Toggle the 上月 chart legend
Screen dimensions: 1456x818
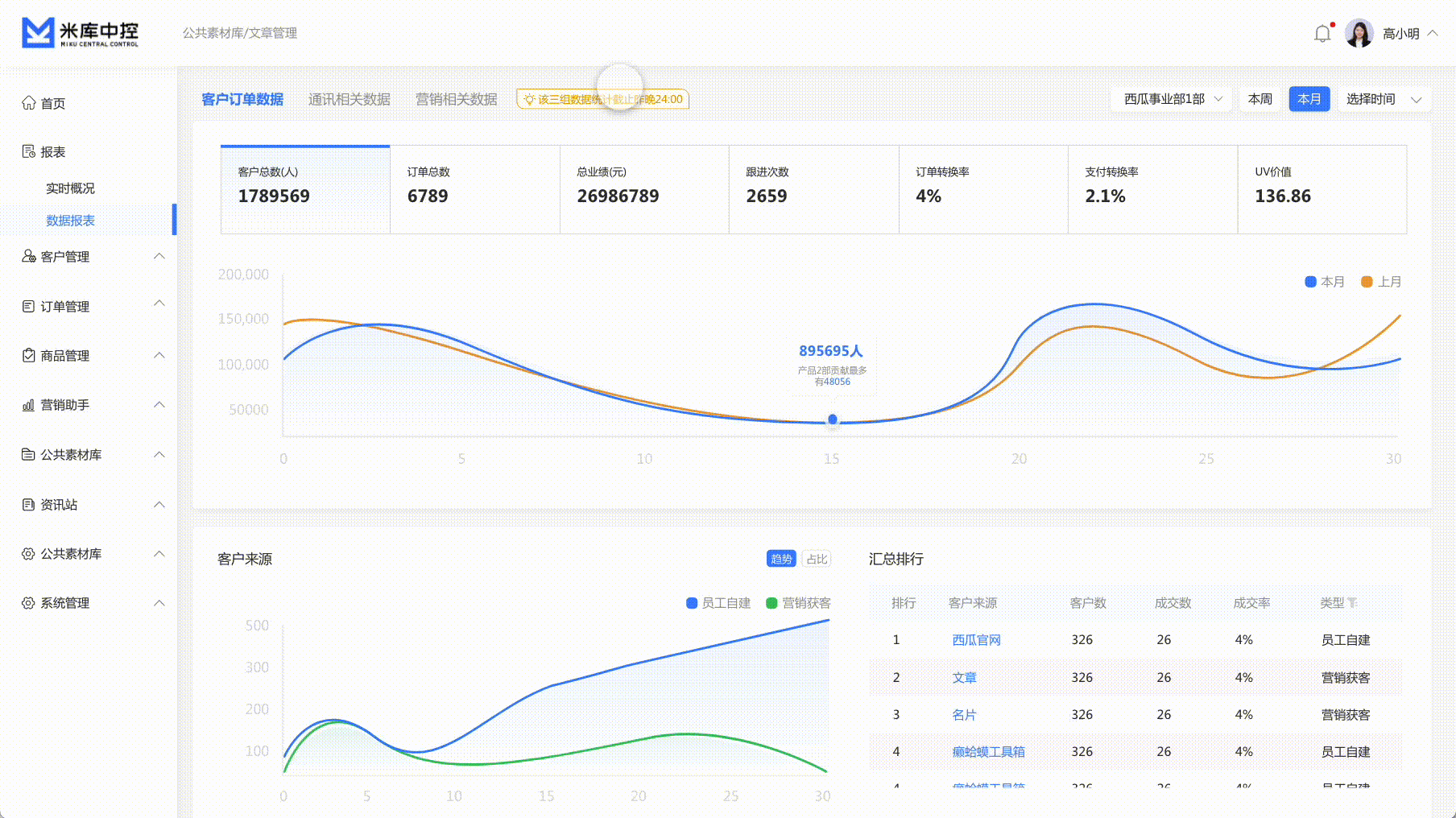(x=1381, y=282)
